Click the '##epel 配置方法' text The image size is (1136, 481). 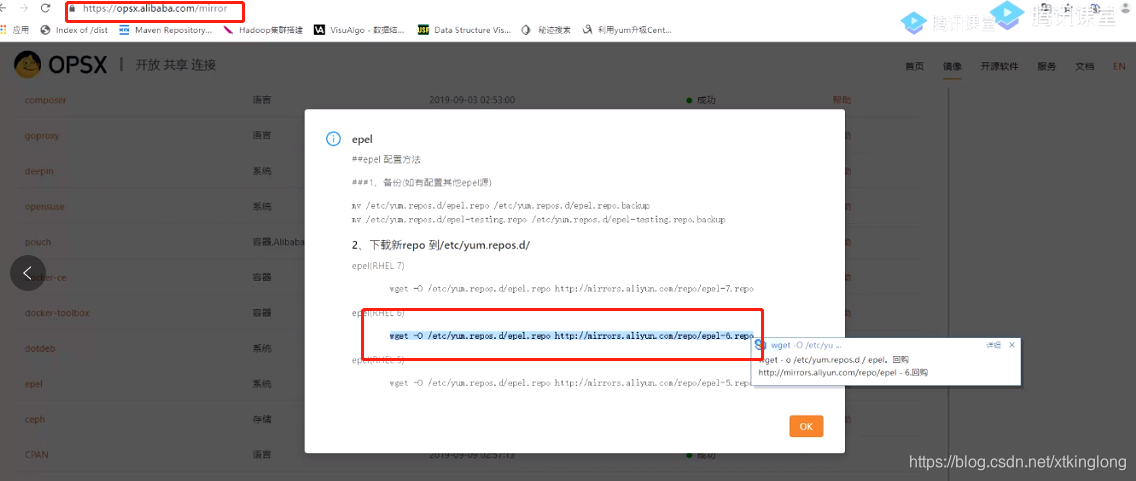(386, 159)
